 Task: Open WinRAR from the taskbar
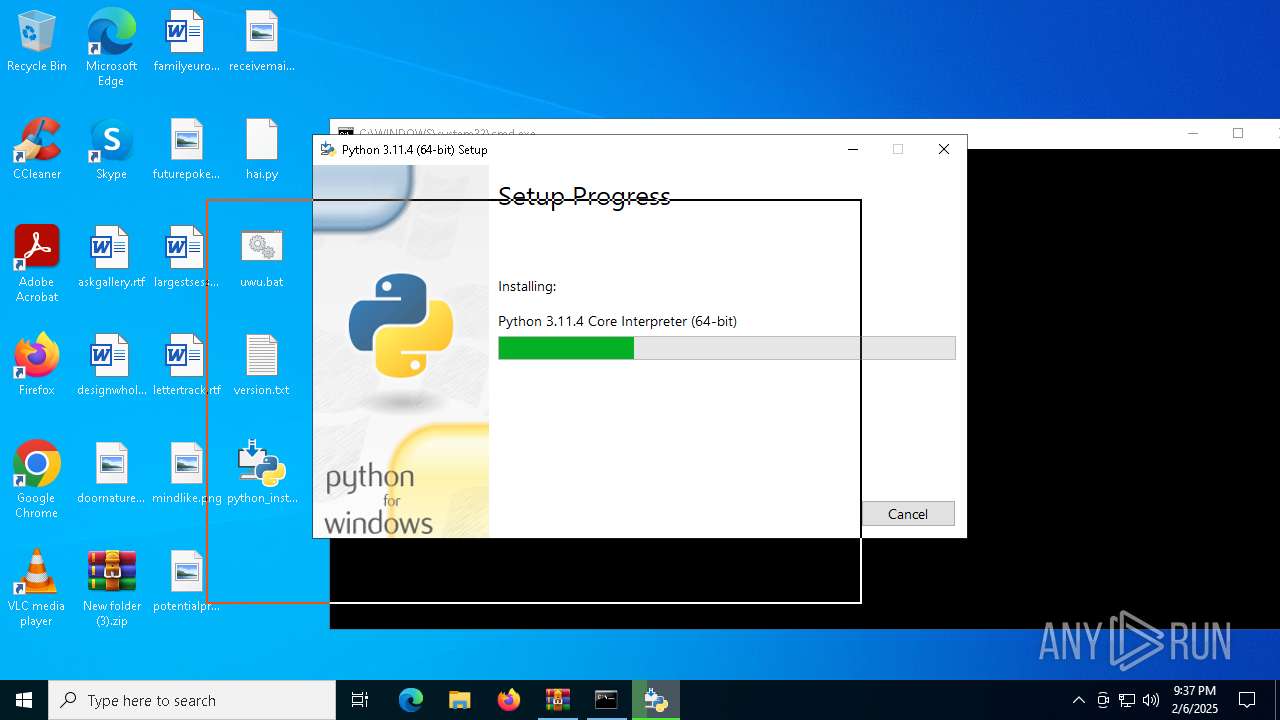click(558, 700)
